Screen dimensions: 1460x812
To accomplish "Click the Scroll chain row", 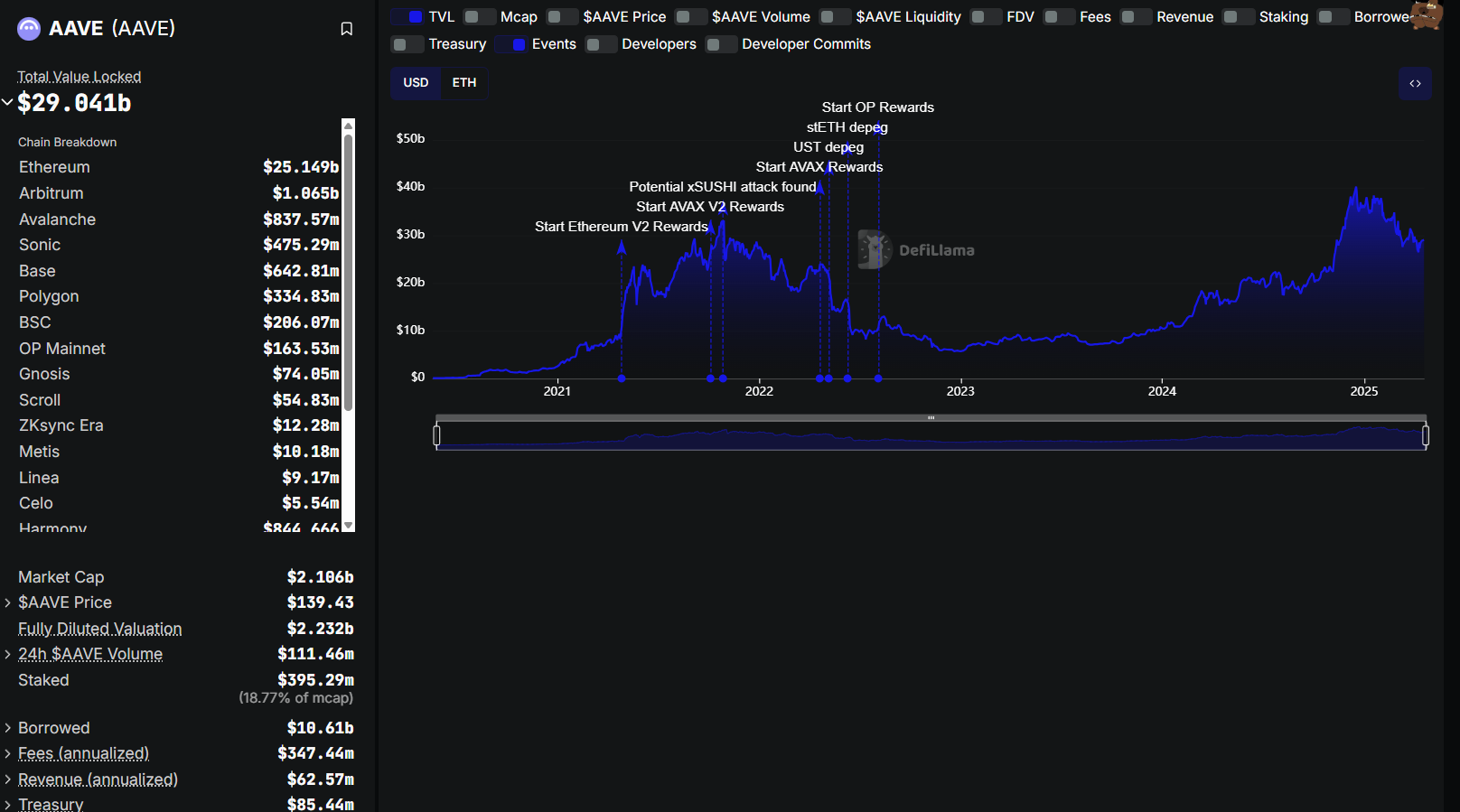I will coord(179,400).
